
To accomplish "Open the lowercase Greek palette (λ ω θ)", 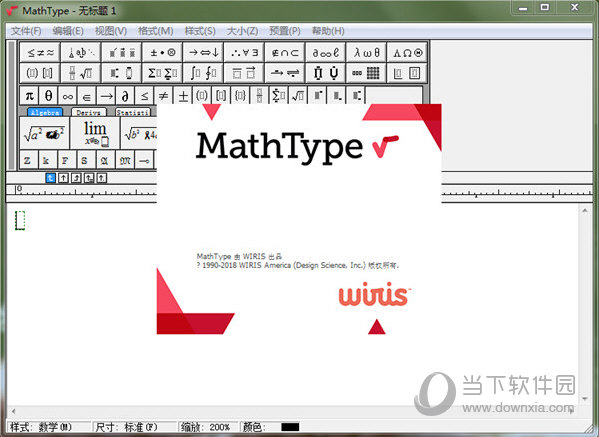I will click(367, 52).
